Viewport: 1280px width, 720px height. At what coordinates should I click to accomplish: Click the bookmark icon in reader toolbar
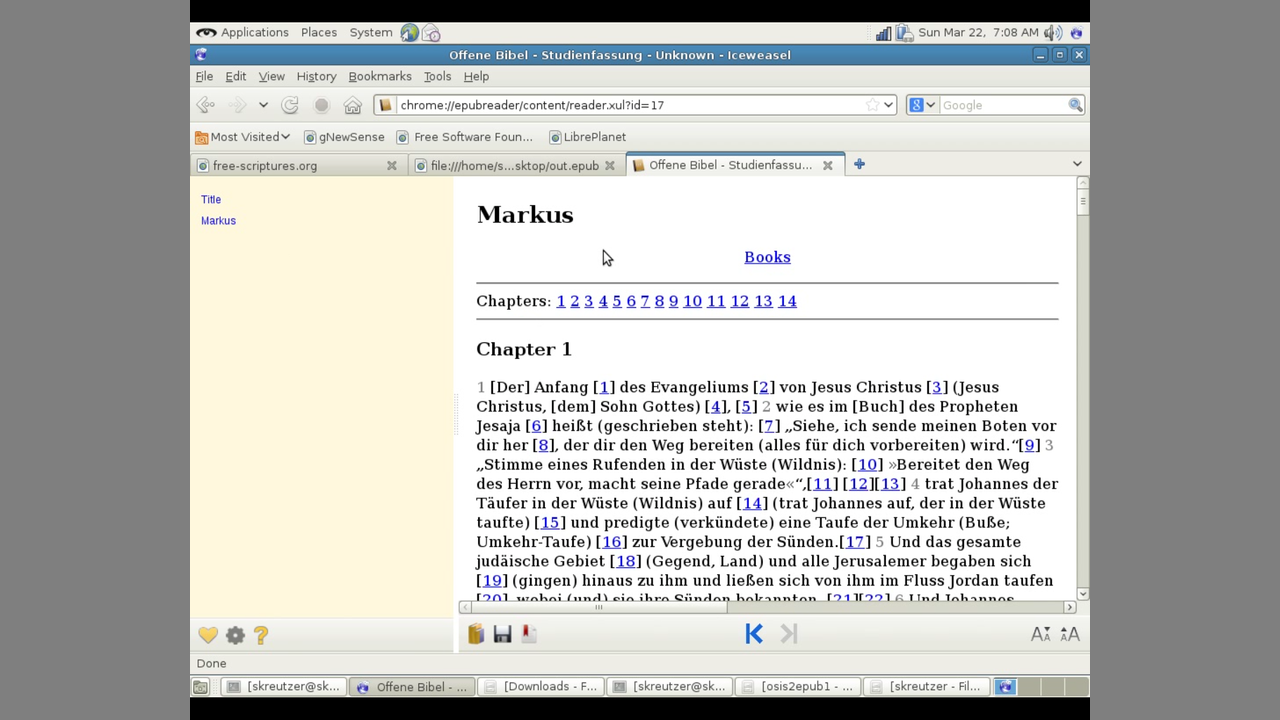coord(529,634)
